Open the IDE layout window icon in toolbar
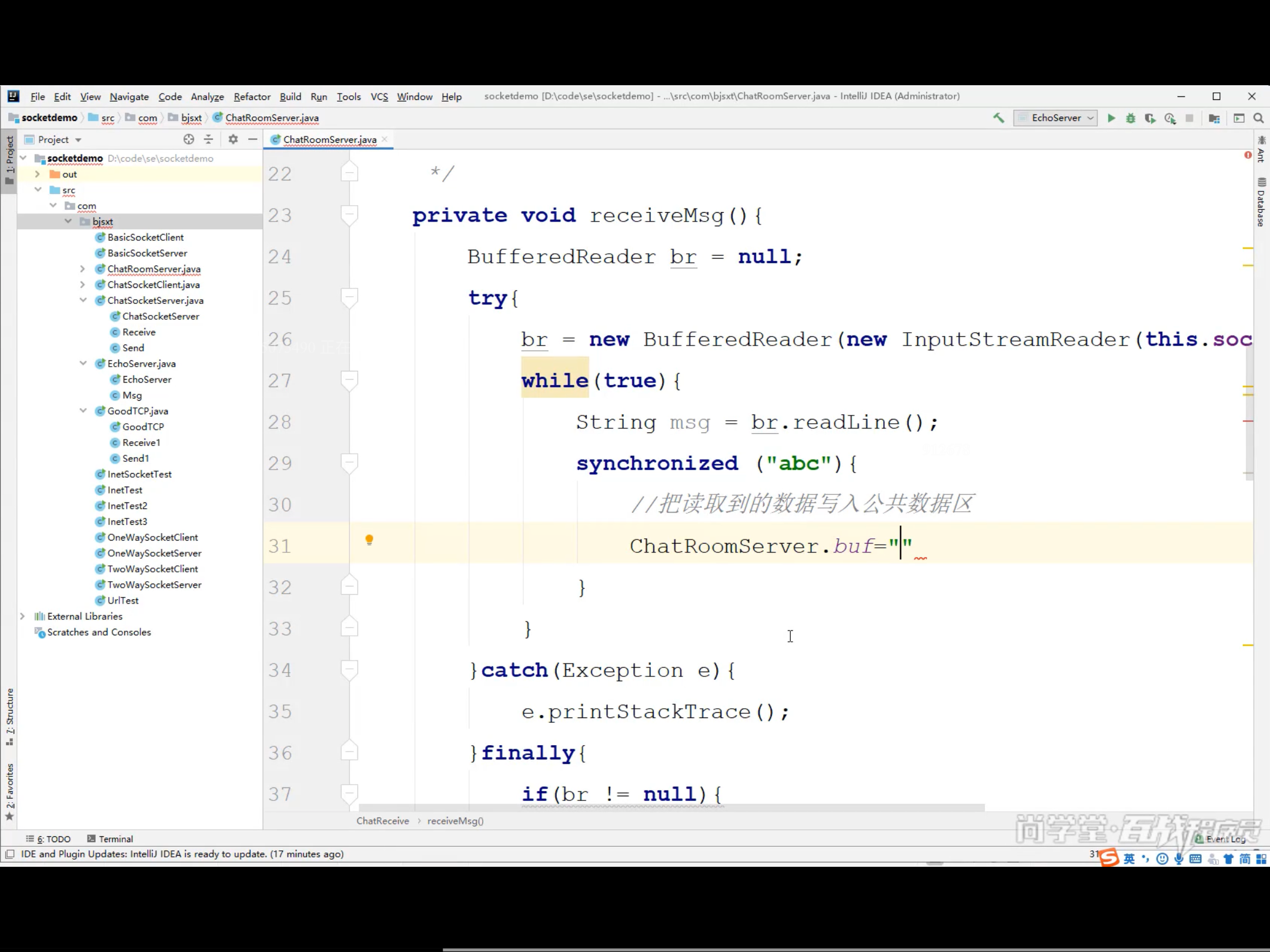 point(1239,118)
